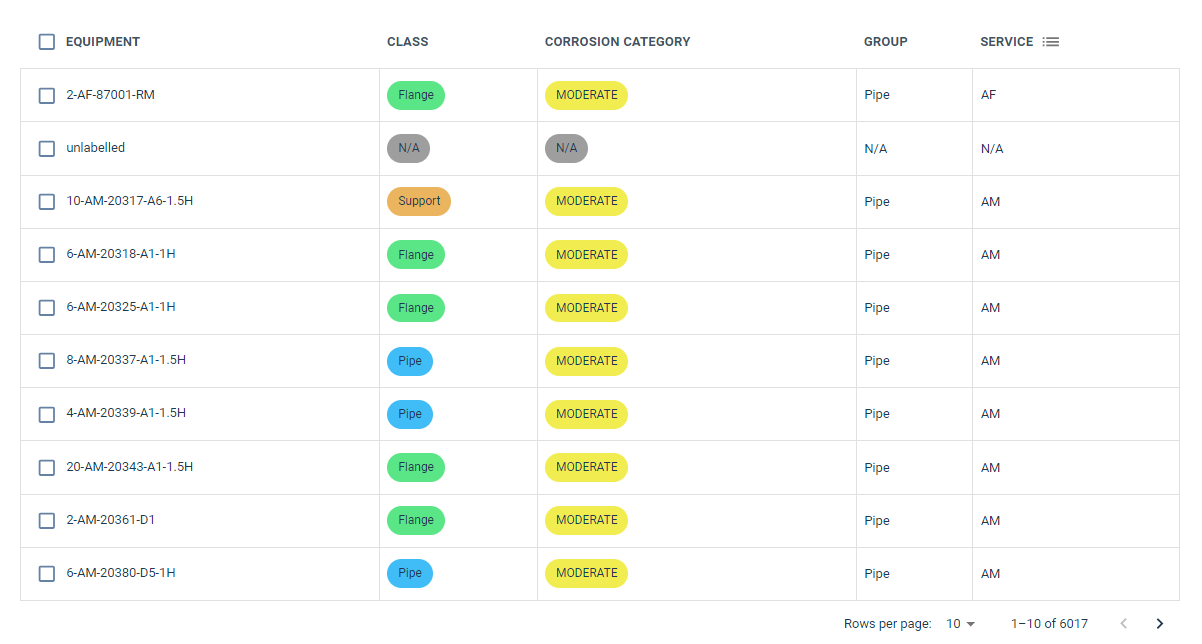This screenshot has height=644, width=1202.
Task: Open the rows per page dropdown
Action: [x=960, y=623]
